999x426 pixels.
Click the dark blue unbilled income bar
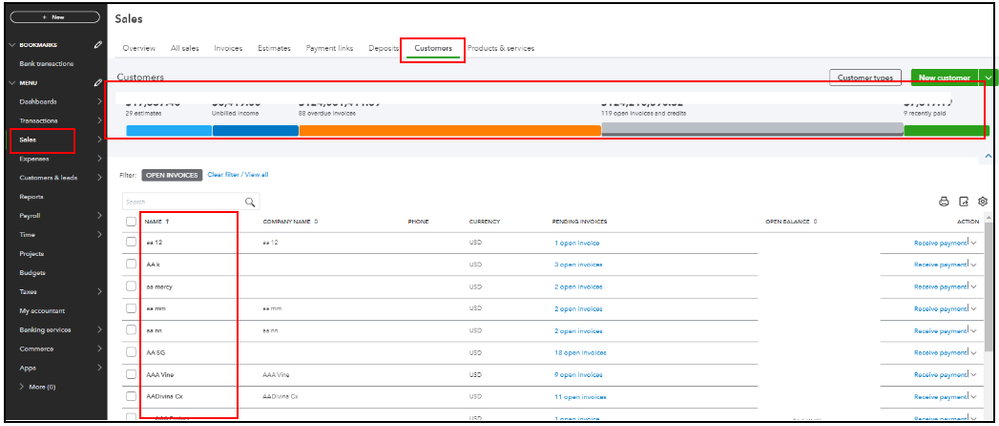pos(255,131)
